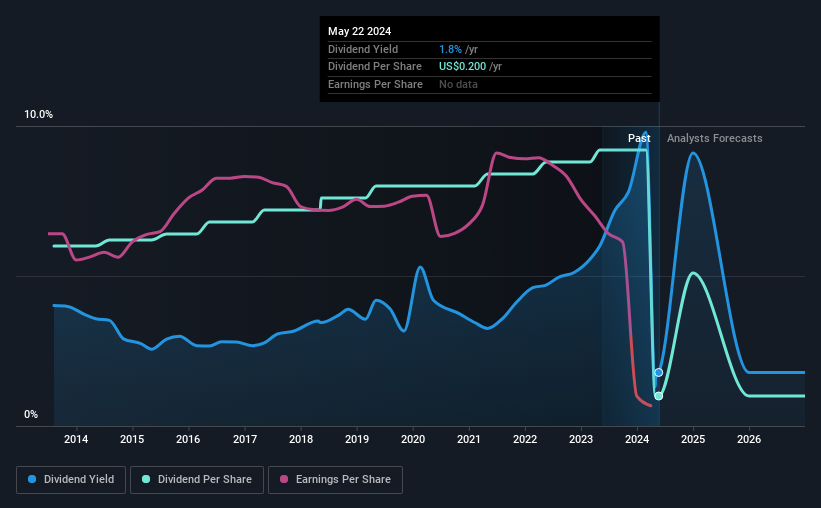Click the May 22 2024 tooltip date
This screenshot has width=821, height=508.
pyautogui.click(x=360, y=31)
